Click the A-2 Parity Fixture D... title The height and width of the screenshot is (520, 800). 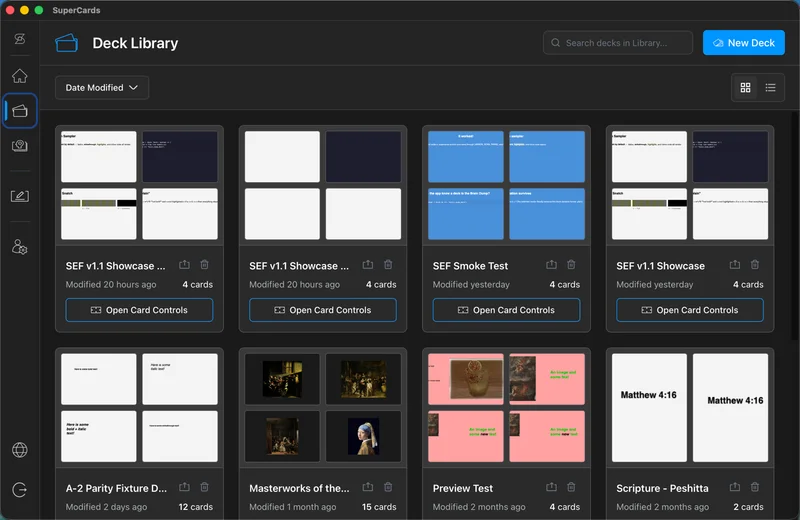tap(116, 488)
